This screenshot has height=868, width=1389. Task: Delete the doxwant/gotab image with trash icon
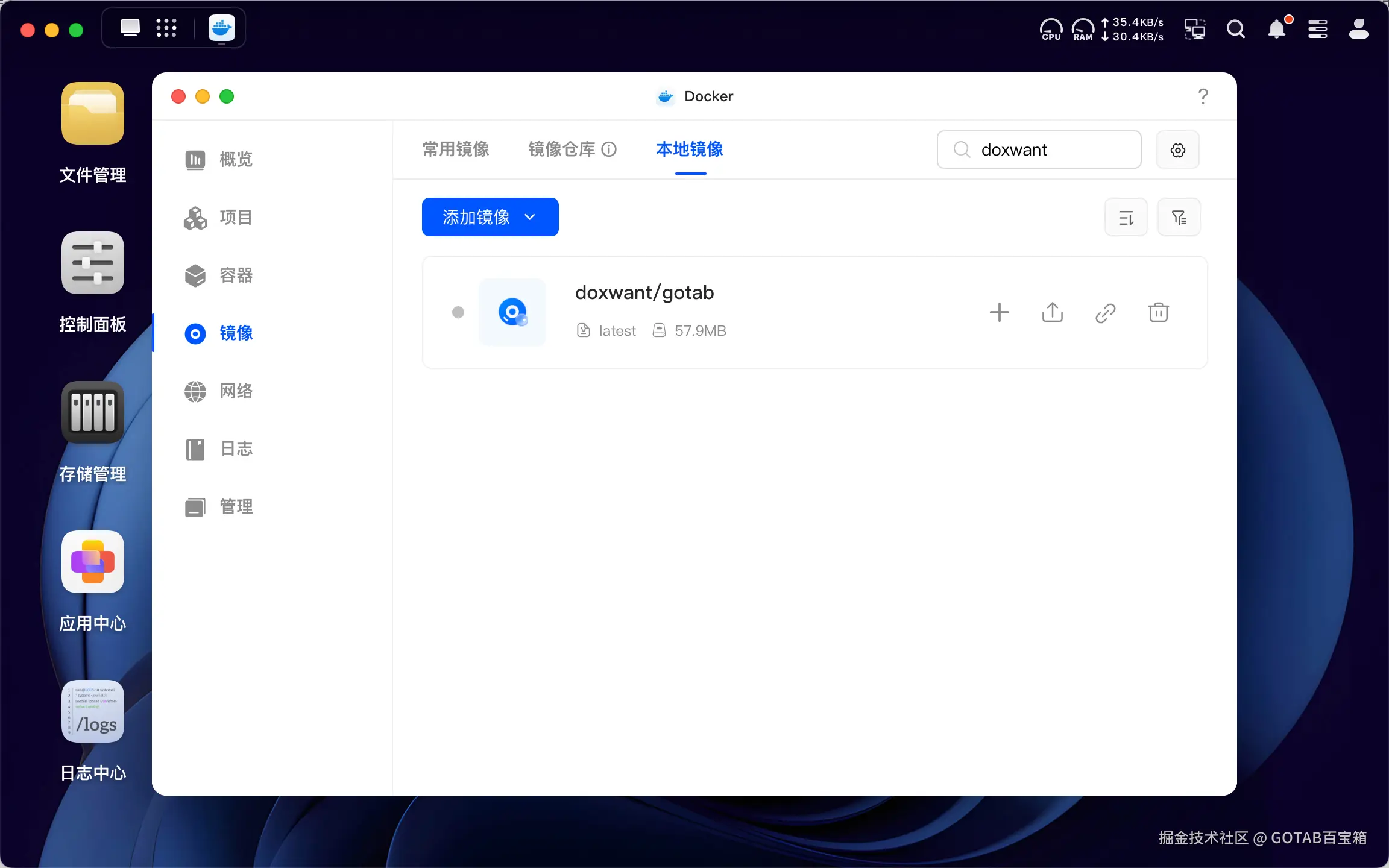(x=1158, y=312)
